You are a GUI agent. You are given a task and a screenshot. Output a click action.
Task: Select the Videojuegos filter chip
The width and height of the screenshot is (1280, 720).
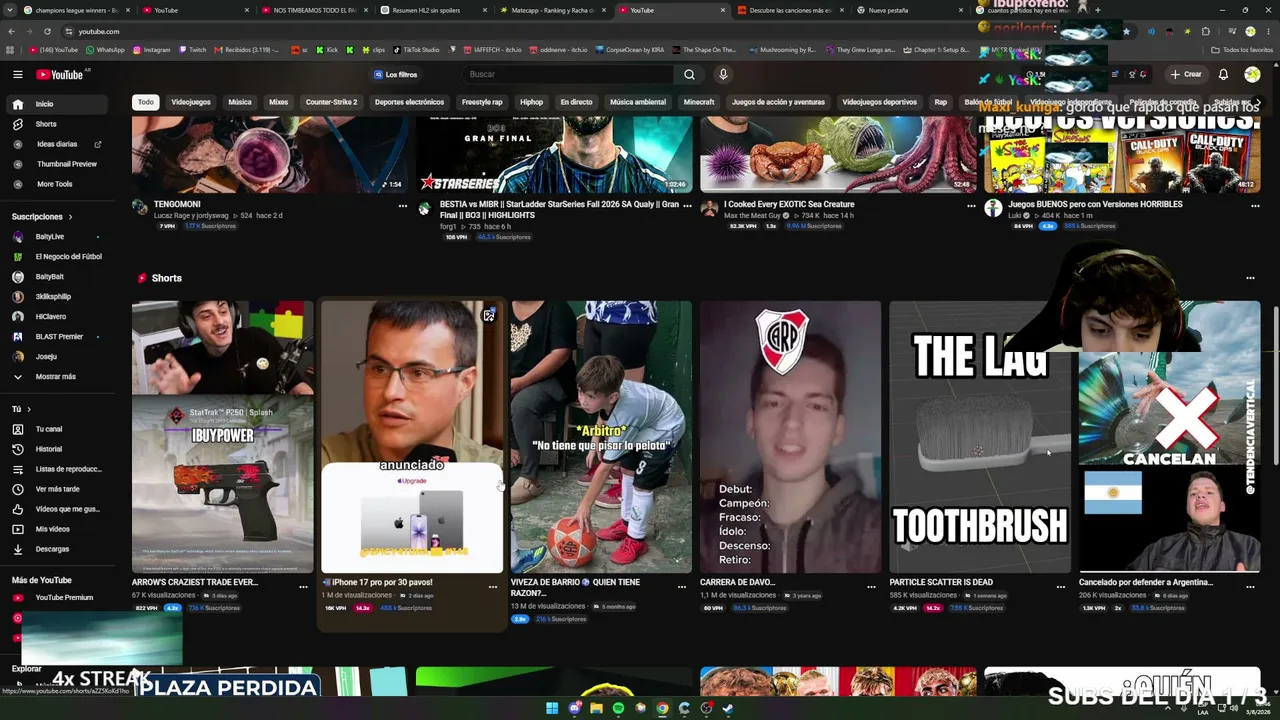191,102
